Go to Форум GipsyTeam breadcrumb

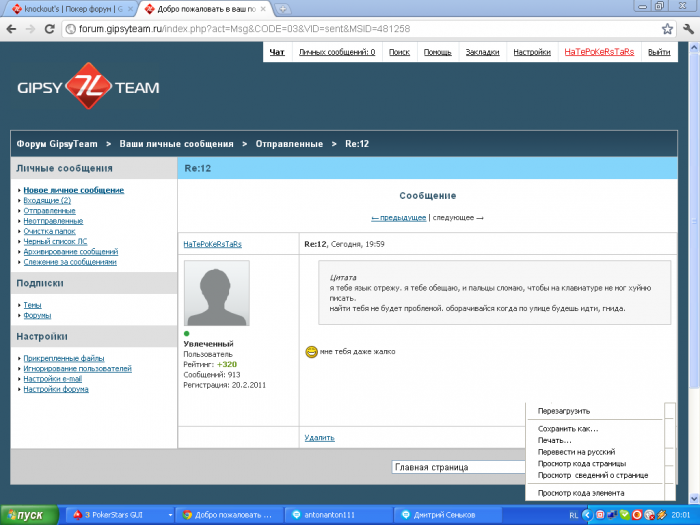[x=57, y=144]
